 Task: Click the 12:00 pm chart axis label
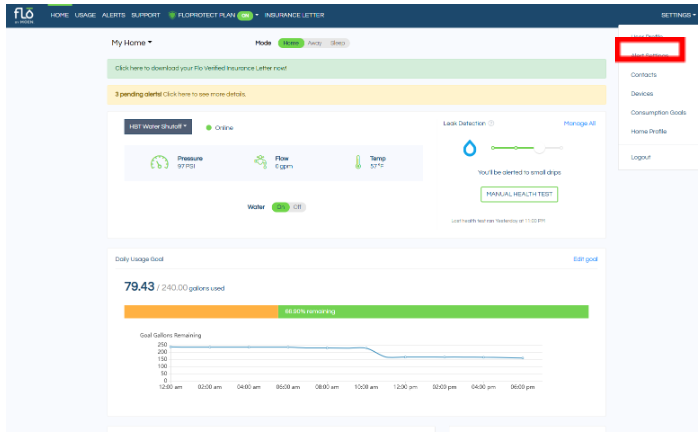(405, 387)
